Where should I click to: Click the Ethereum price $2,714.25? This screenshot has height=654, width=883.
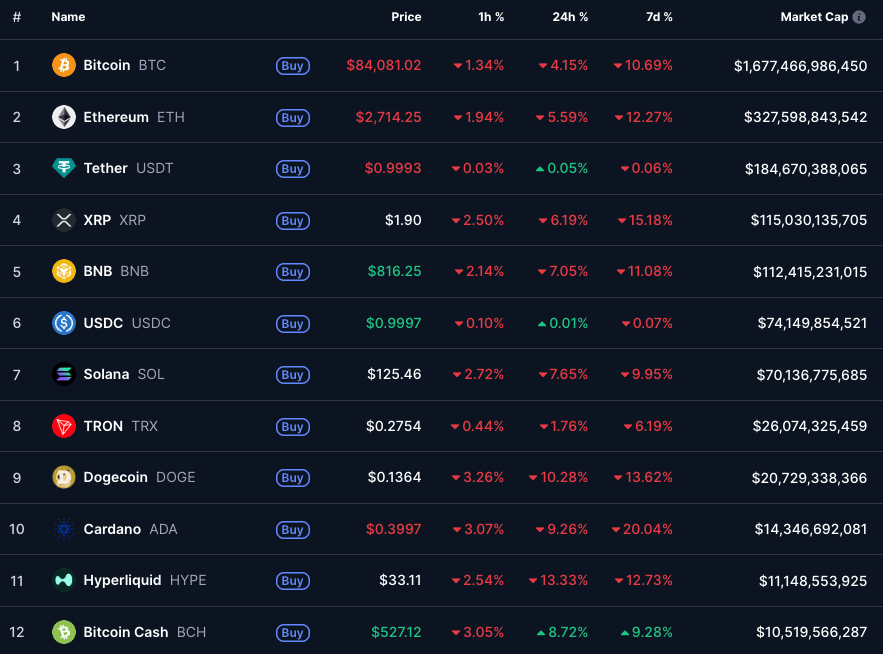(388, 117)
